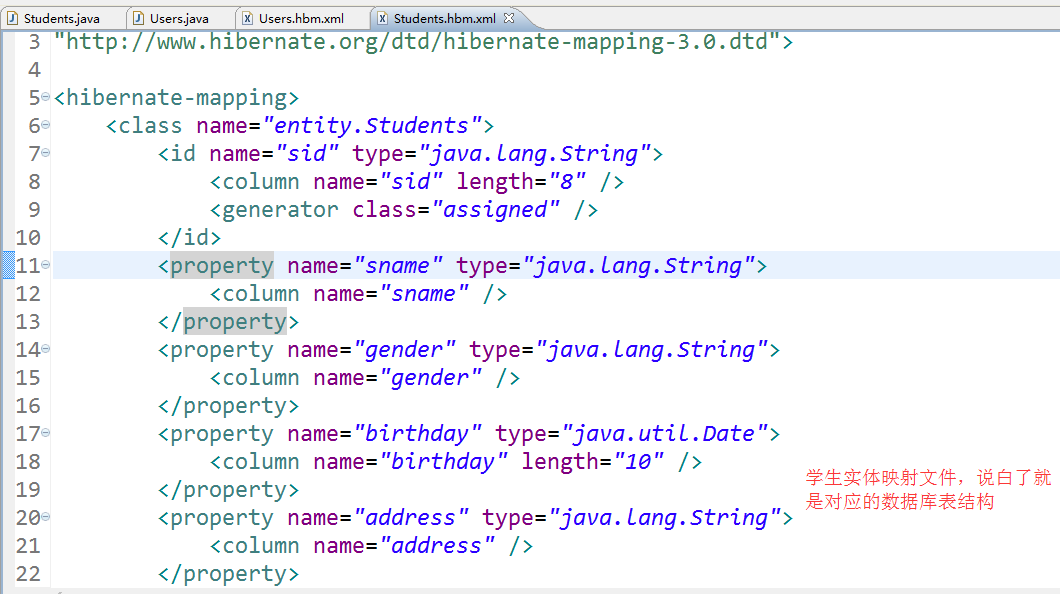Collapse the hibernate-mapping fold at line 5
Viewport: 1060px width, 594px height.
tap(45, 97)
